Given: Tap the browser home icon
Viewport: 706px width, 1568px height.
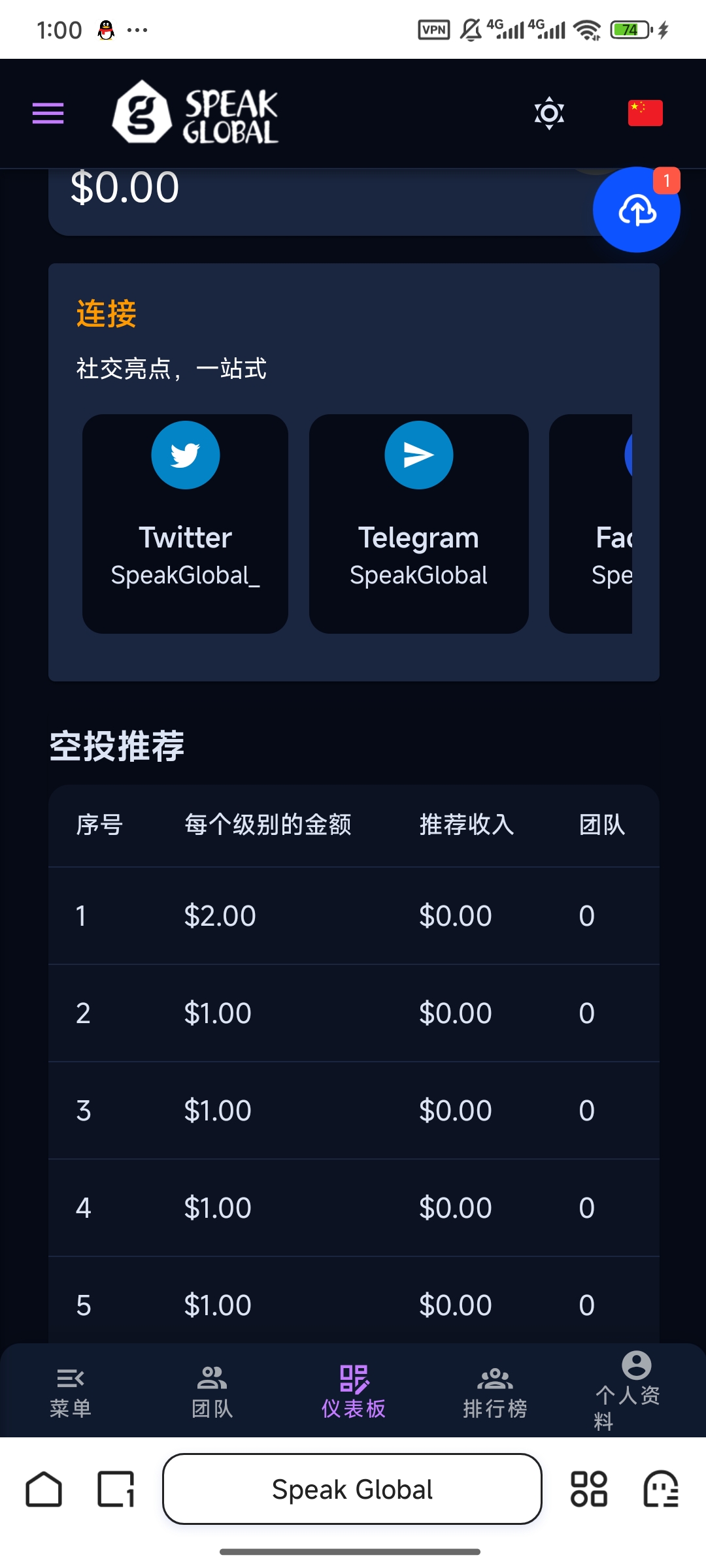Looking at the screenshot, I should click(x=44, y=1490).
